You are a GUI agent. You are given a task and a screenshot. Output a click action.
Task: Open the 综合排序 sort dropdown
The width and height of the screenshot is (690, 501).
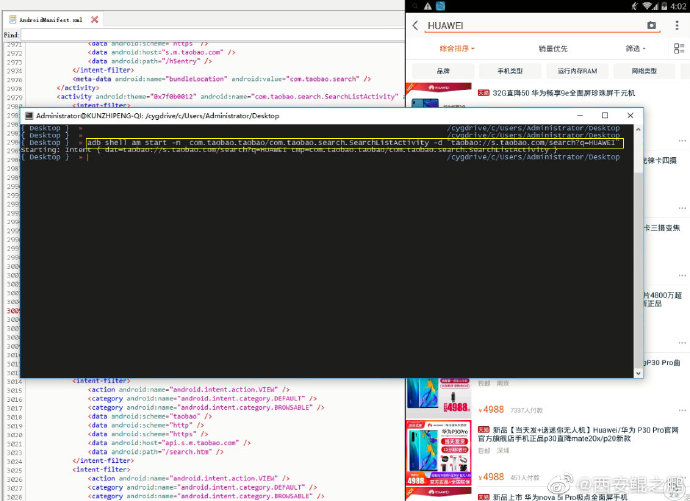[x=457, y=48]
